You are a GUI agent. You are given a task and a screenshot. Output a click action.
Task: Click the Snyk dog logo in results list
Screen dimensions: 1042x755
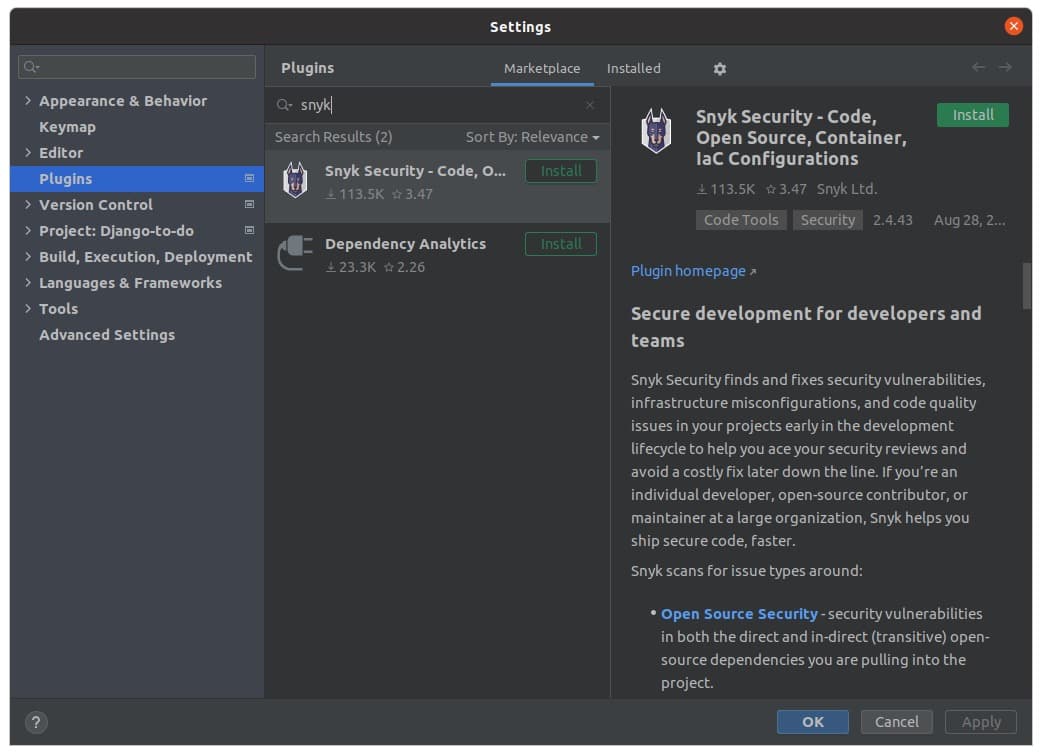click(295, 181)
